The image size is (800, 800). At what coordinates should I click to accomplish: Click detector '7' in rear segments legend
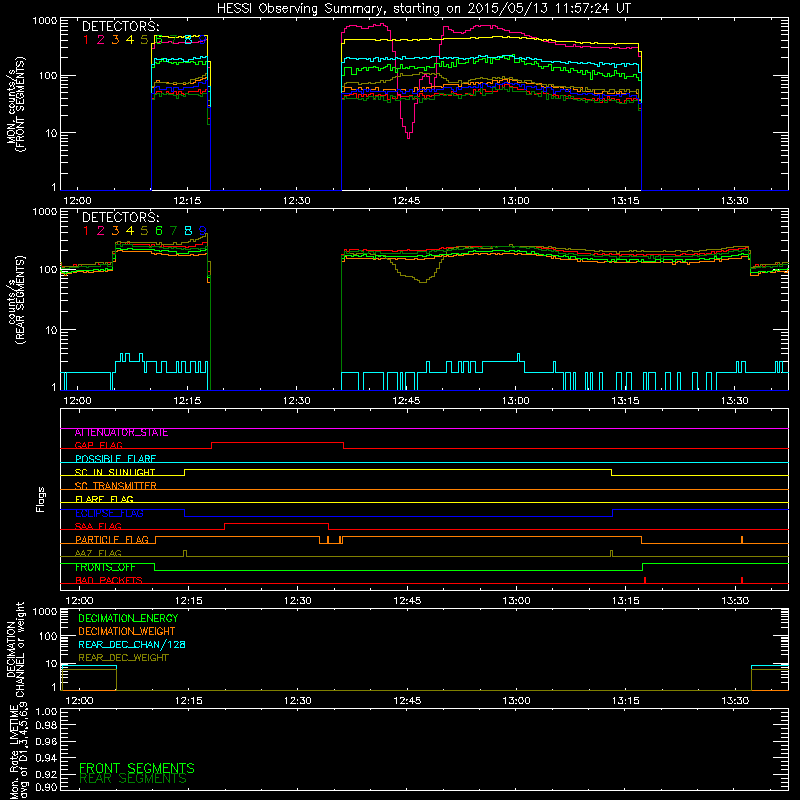point(173,231)
